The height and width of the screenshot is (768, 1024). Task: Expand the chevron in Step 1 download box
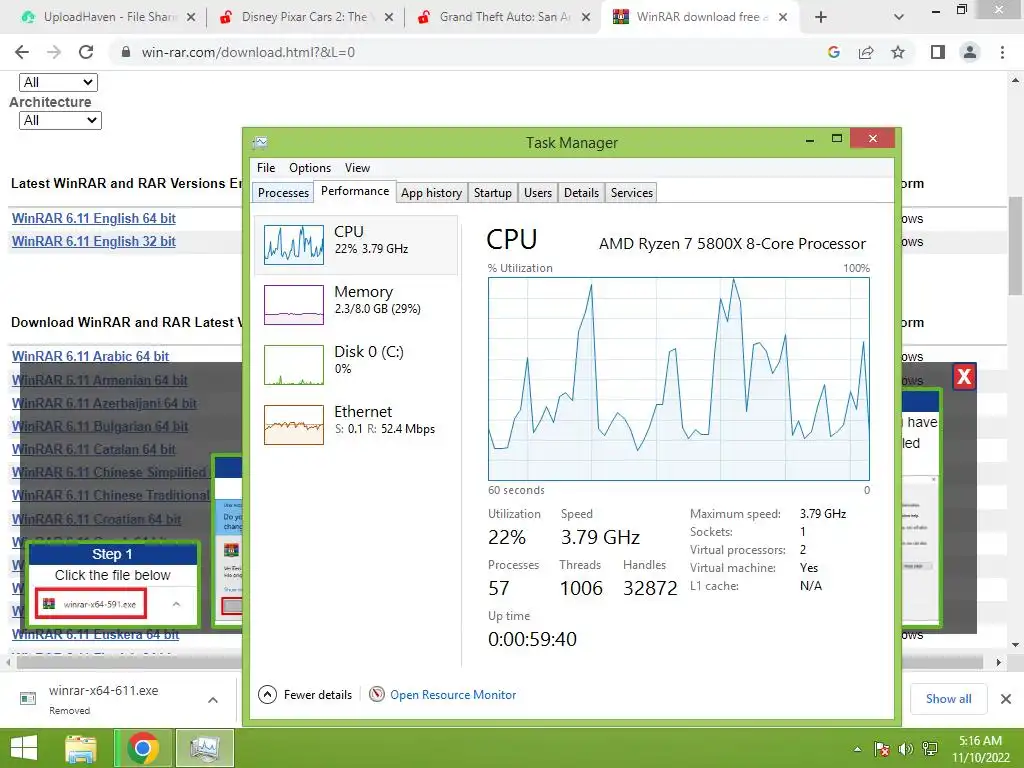pyautogui.click(x=176, y=604)
